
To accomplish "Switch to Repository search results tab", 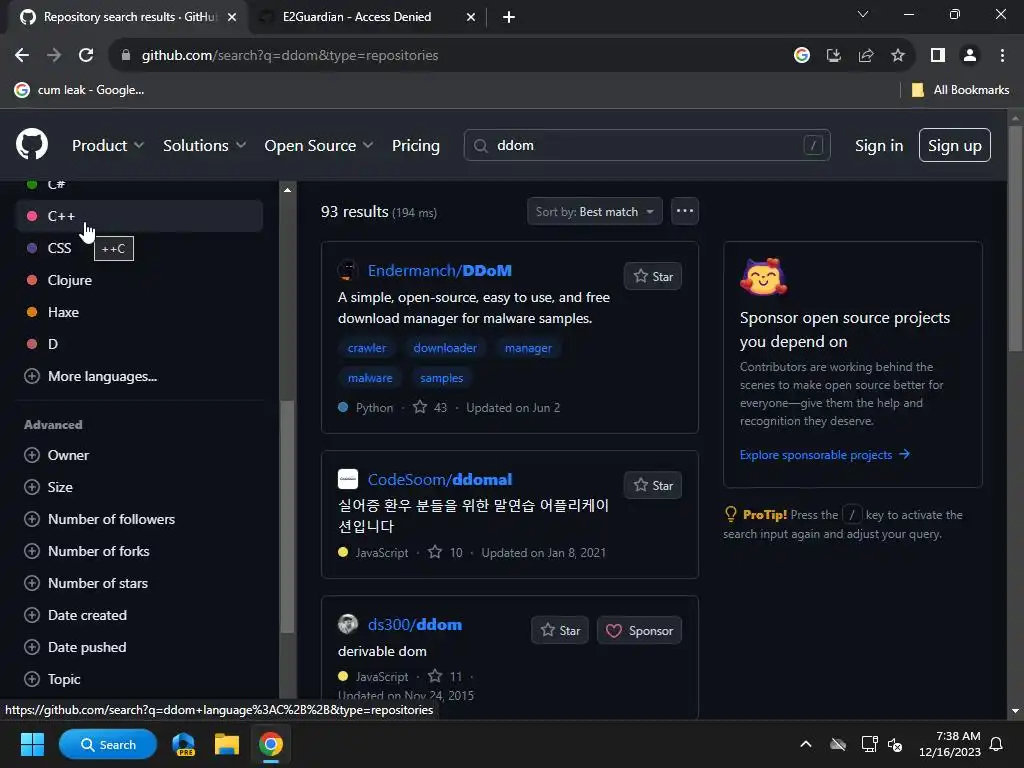I will coord(127,17).
